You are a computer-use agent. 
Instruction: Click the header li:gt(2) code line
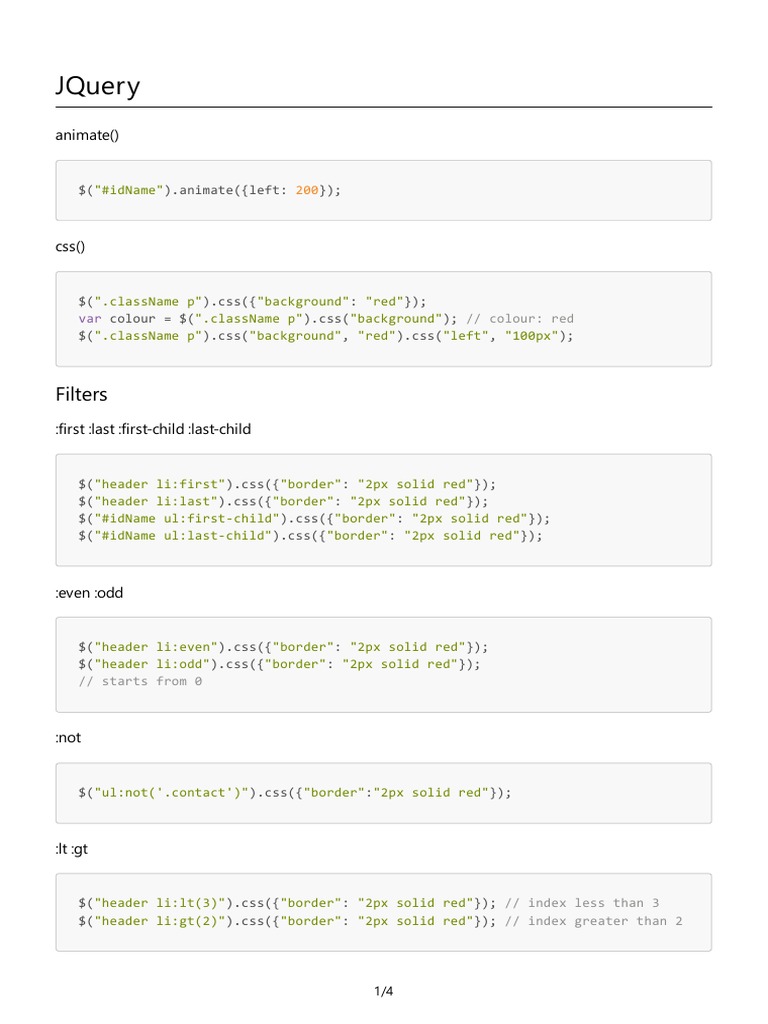(287, 921)
